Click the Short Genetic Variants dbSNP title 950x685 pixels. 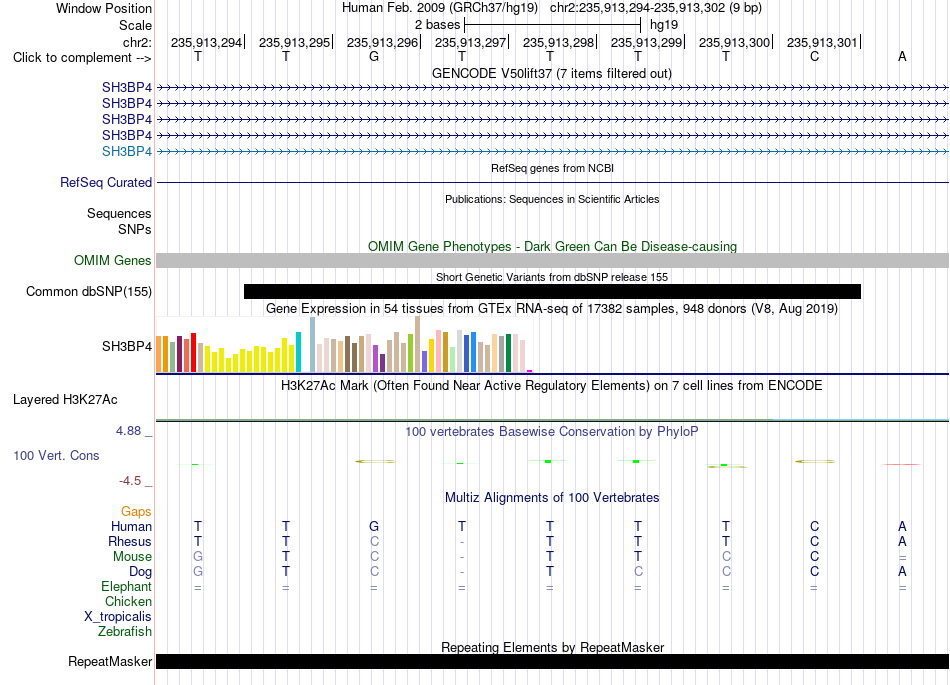[x=552, y=277]
